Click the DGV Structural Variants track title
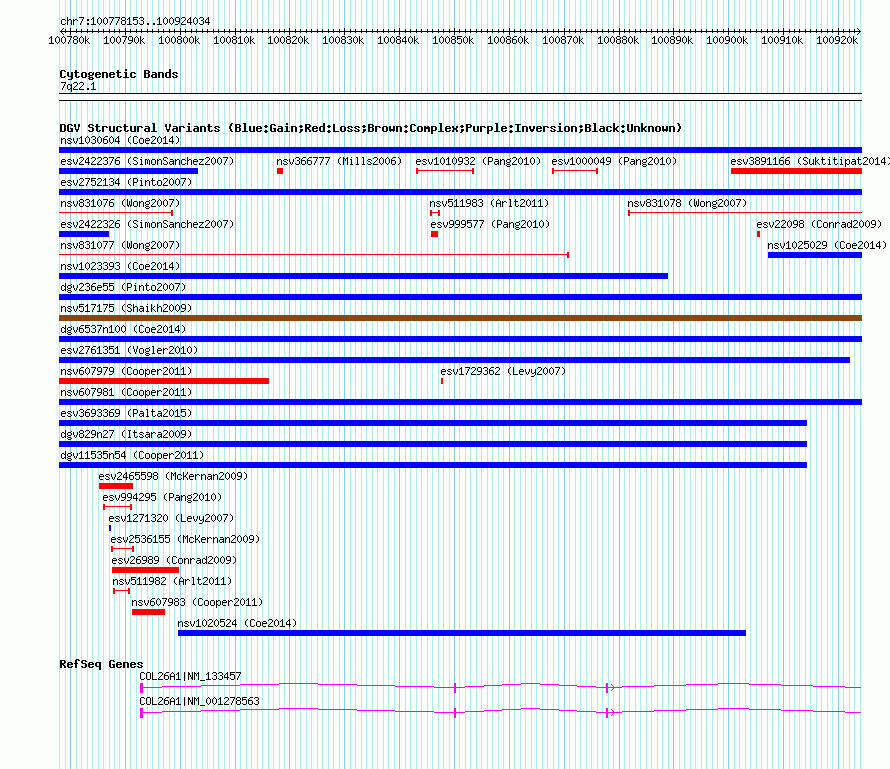Screen dimensions: 890x769 371,128
